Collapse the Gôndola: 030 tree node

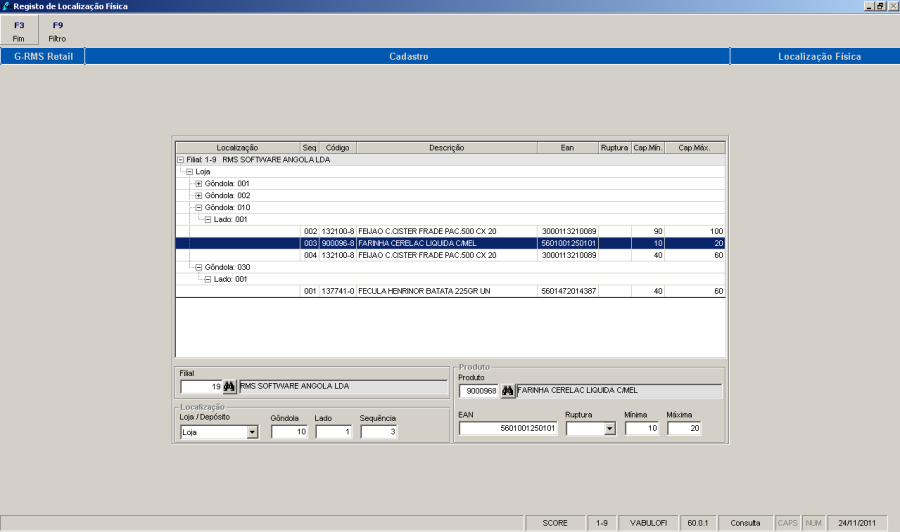coord(198,267)
